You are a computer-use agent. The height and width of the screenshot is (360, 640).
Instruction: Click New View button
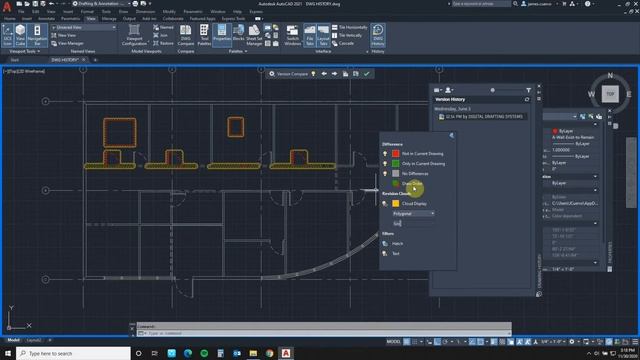click(64, 36)
